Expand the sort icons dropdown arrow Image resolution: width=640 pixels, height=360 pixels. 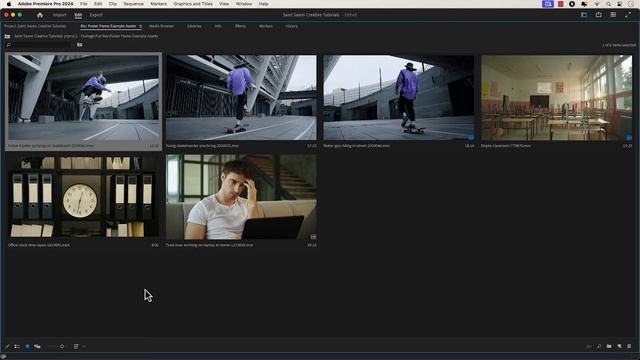84,346
